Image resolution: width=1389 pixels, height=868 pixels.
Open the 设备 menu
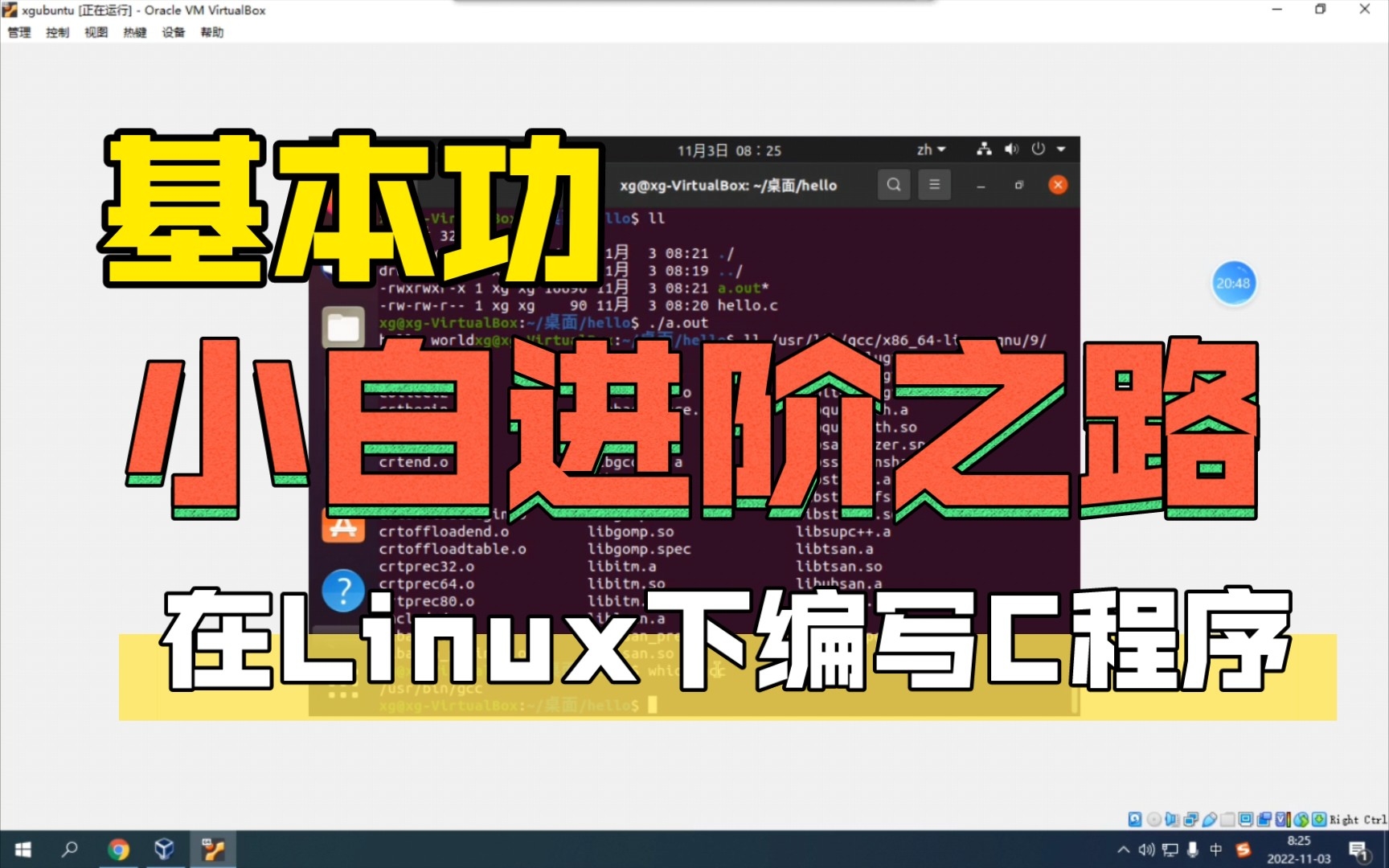(x=173, y=32)
